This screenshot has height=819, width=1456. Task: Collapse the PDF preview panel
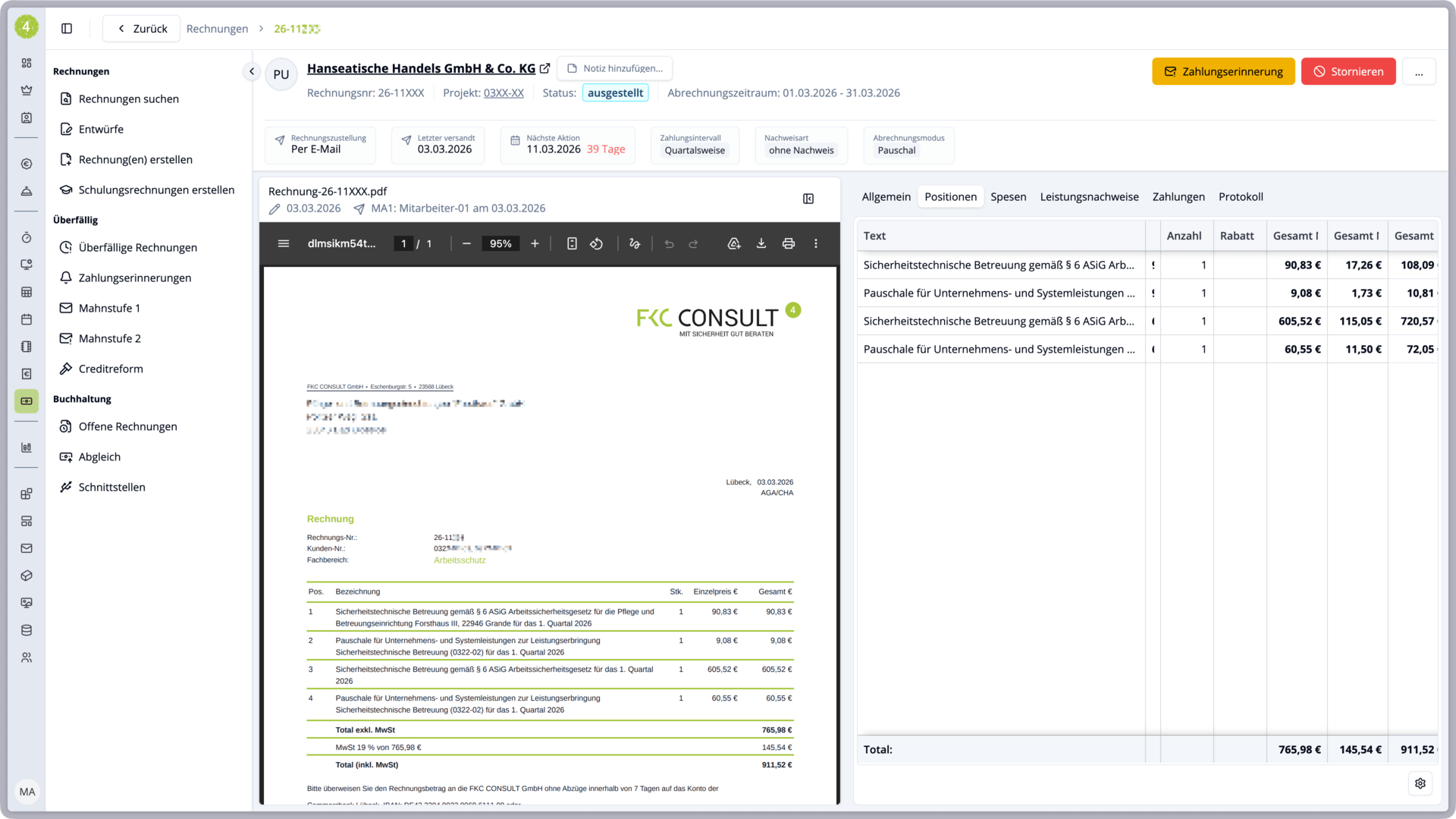808,199
